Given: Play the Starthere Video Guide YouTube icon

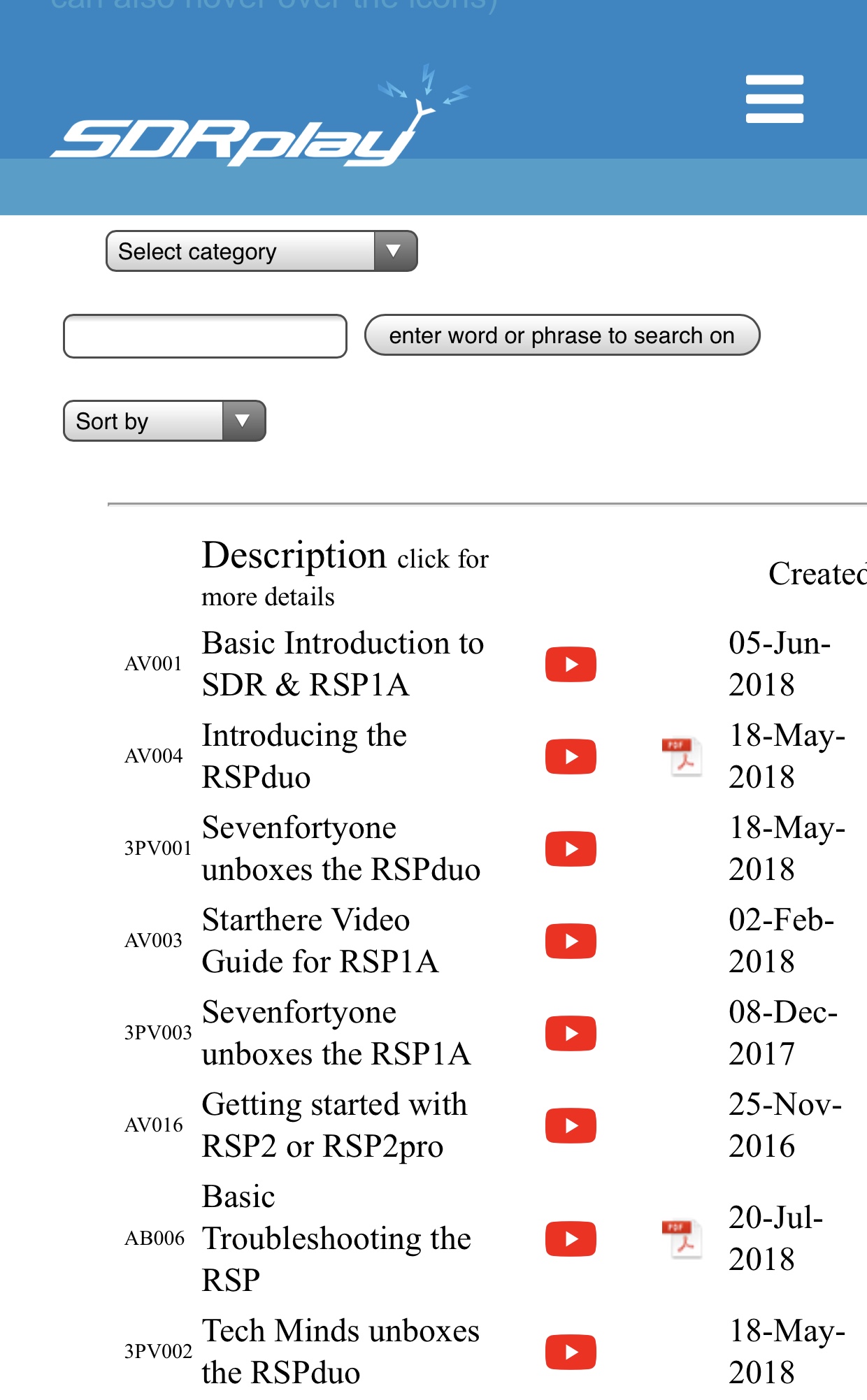Looking at the screenshot, I should (x=571, y=941).
